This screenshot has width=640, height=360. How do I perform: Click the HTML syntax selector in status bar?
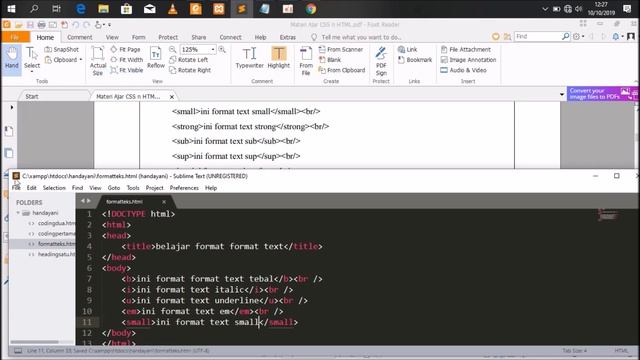click(x=621, y=351)
